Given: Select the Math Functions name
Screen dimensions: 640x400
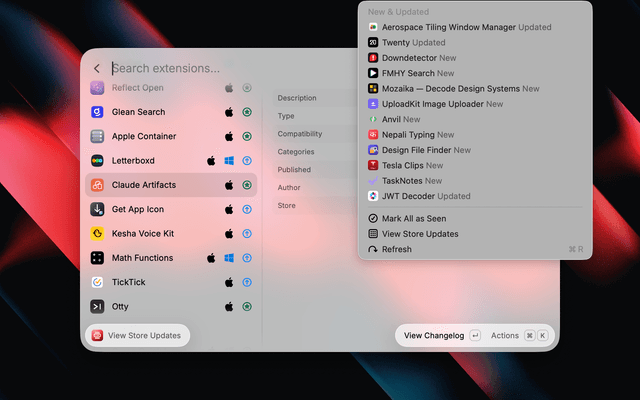Looking at the screenshot, I should [142, 258].
